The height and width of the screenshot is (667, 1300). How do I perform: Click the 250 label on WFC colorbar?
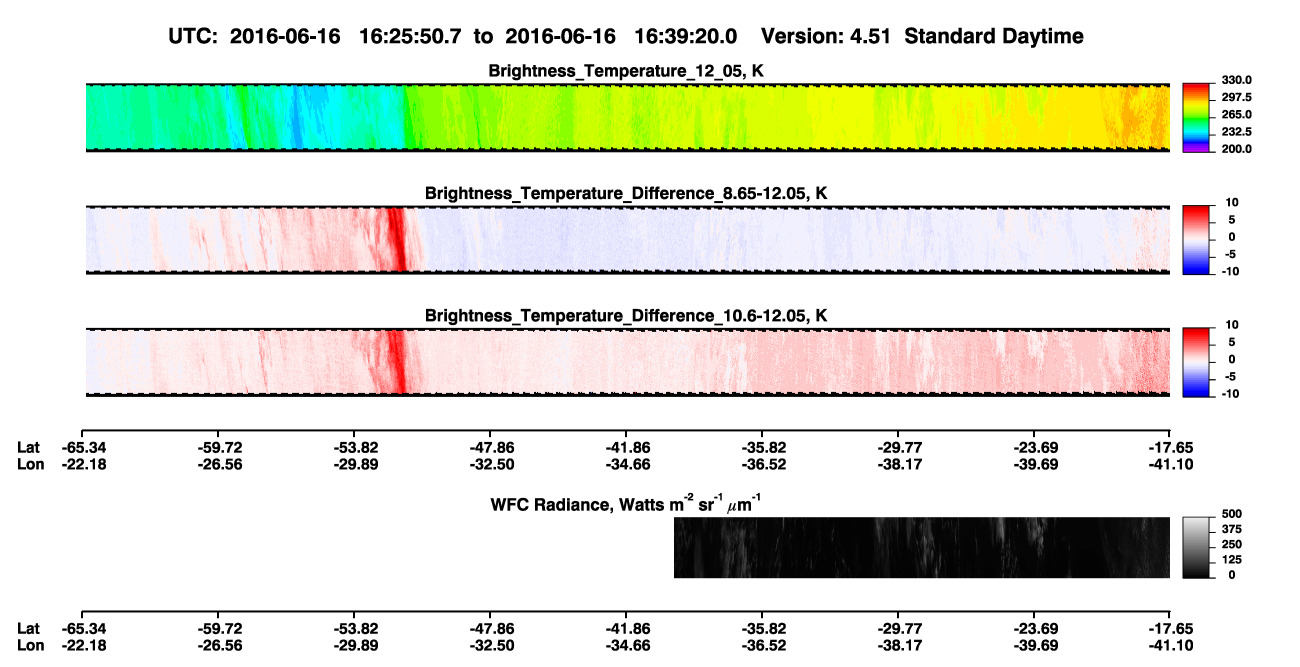pyautogui.click(x=1231, y=544)
